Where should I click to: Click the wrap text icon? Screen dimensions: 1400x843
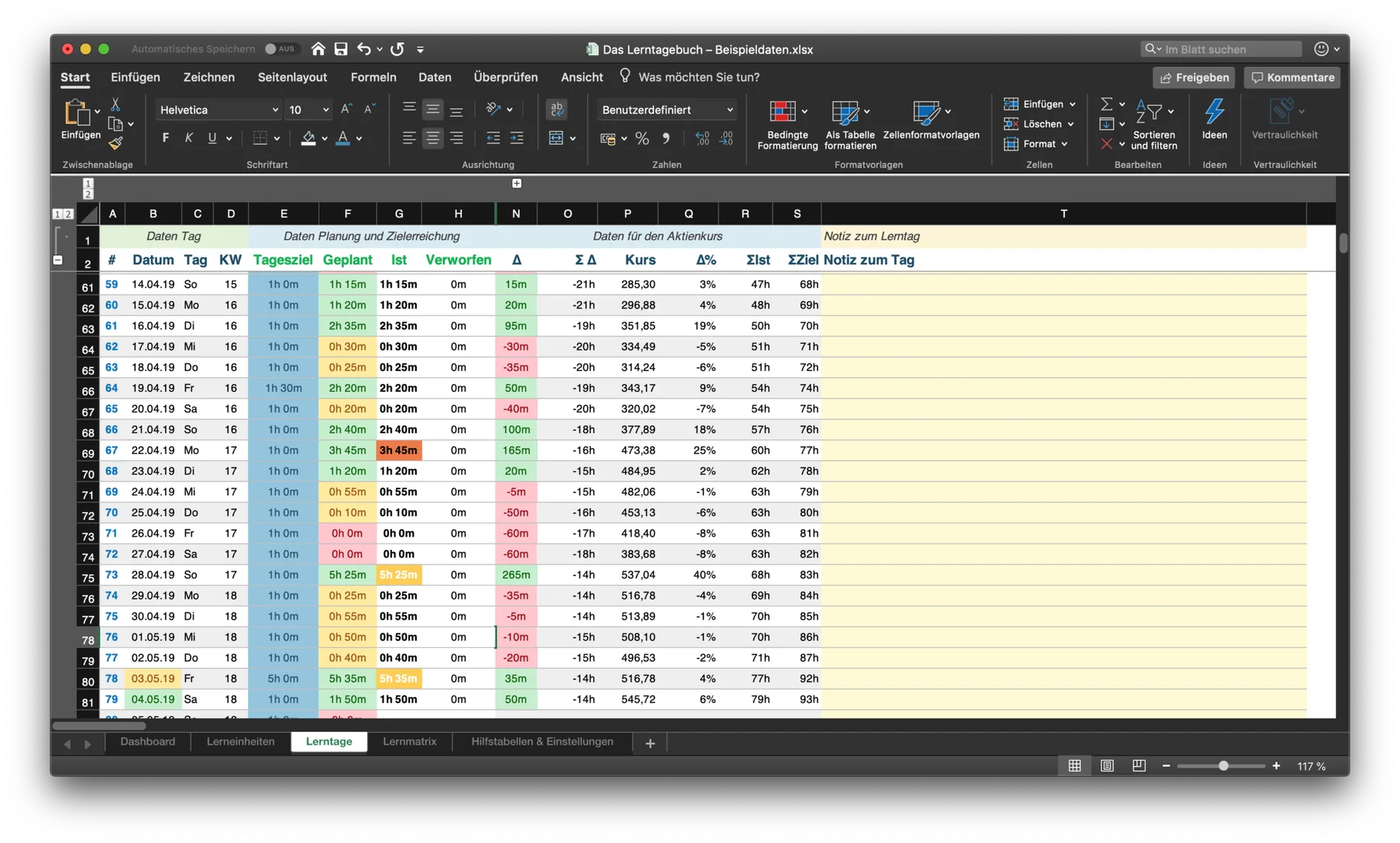[557, 110]
